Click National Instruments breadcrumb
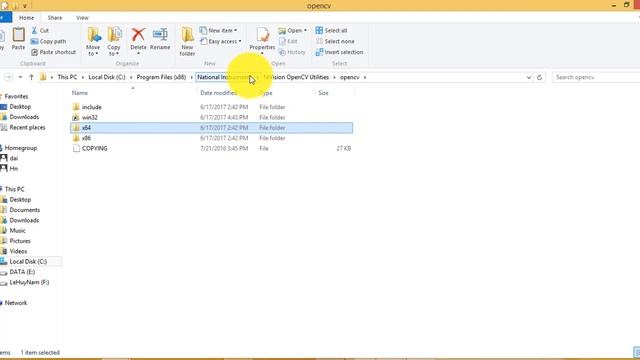The image size is (640, 360). pos(224,77)
